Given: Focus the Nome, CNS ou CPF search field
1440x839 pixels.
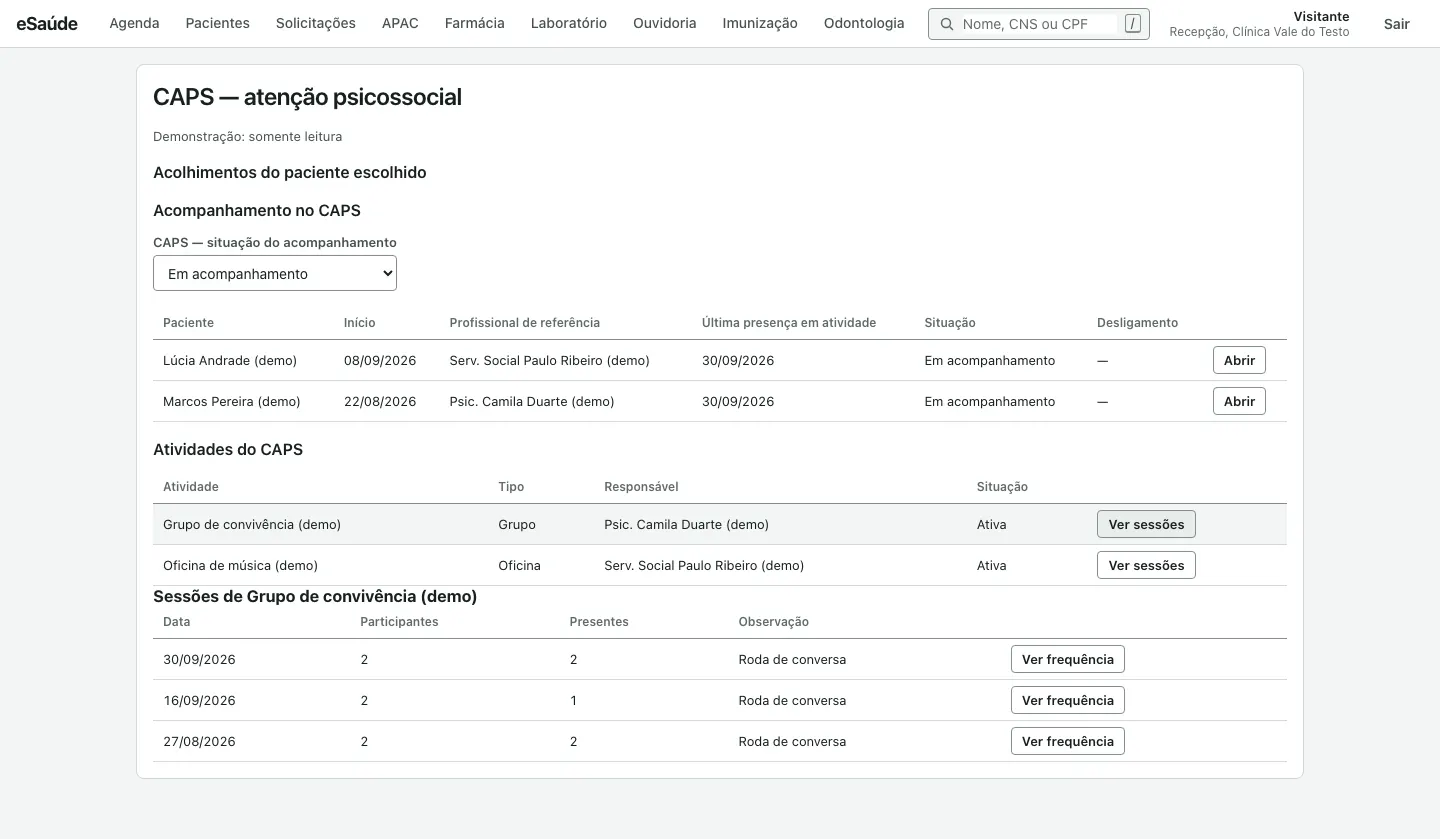Looking at the screenshot, I should click(1038, 24).
